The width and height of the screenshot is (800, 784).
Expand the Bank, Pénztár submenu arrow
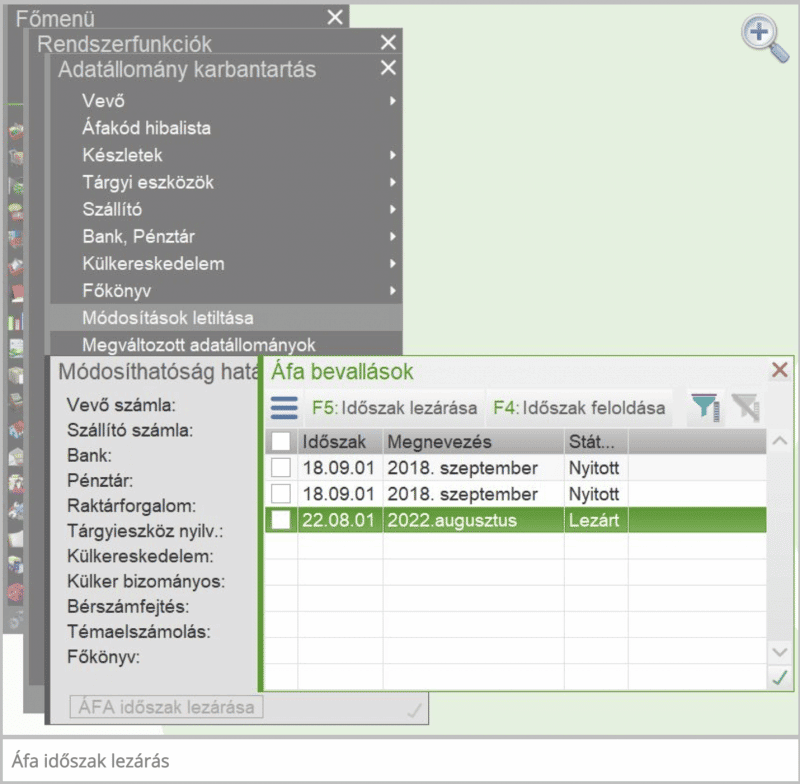pyautogui.click(x=392, y=236)
